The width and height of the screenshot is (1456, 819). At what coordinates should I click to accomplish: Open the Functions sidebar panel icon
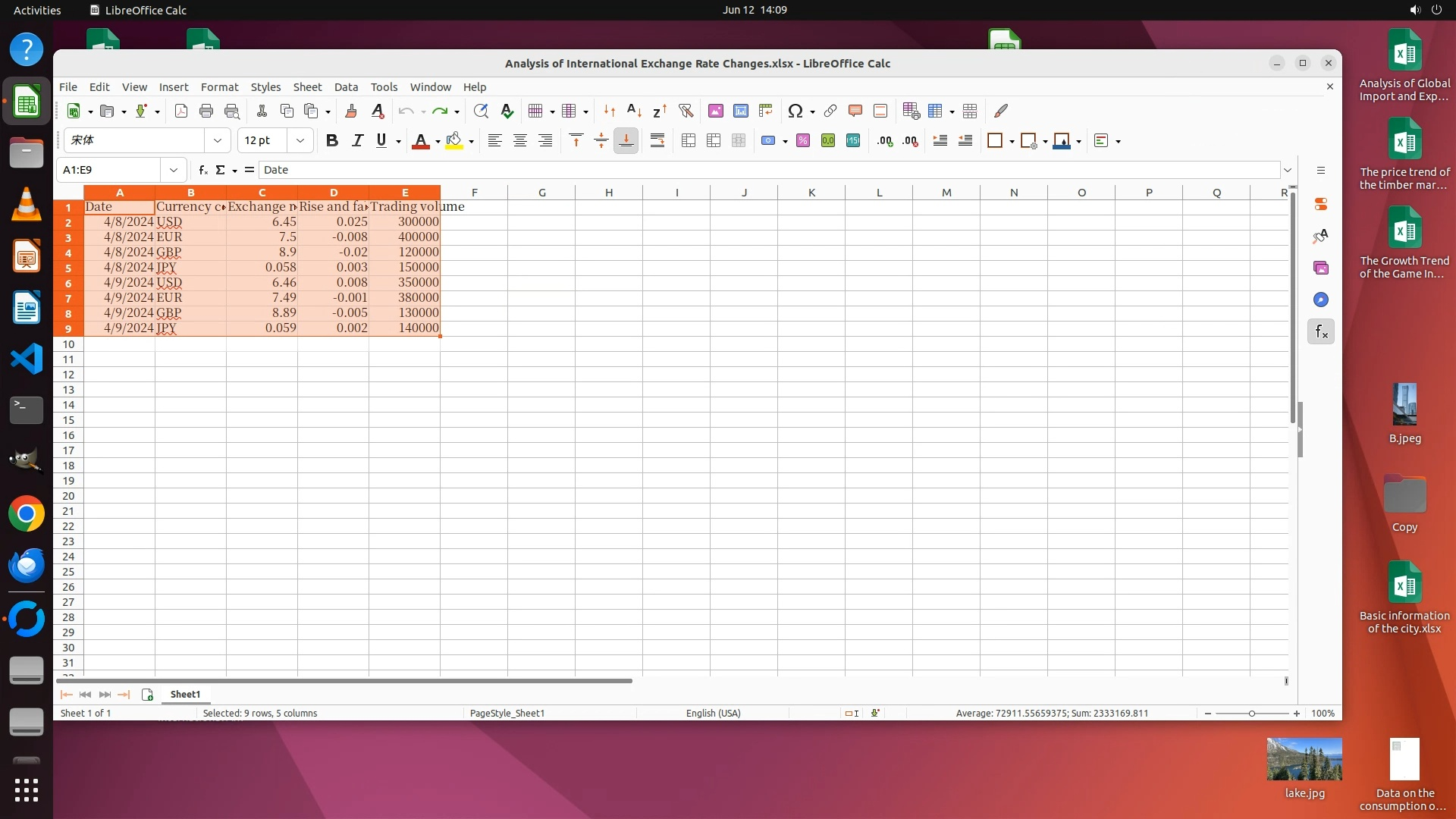[1320, 331]
